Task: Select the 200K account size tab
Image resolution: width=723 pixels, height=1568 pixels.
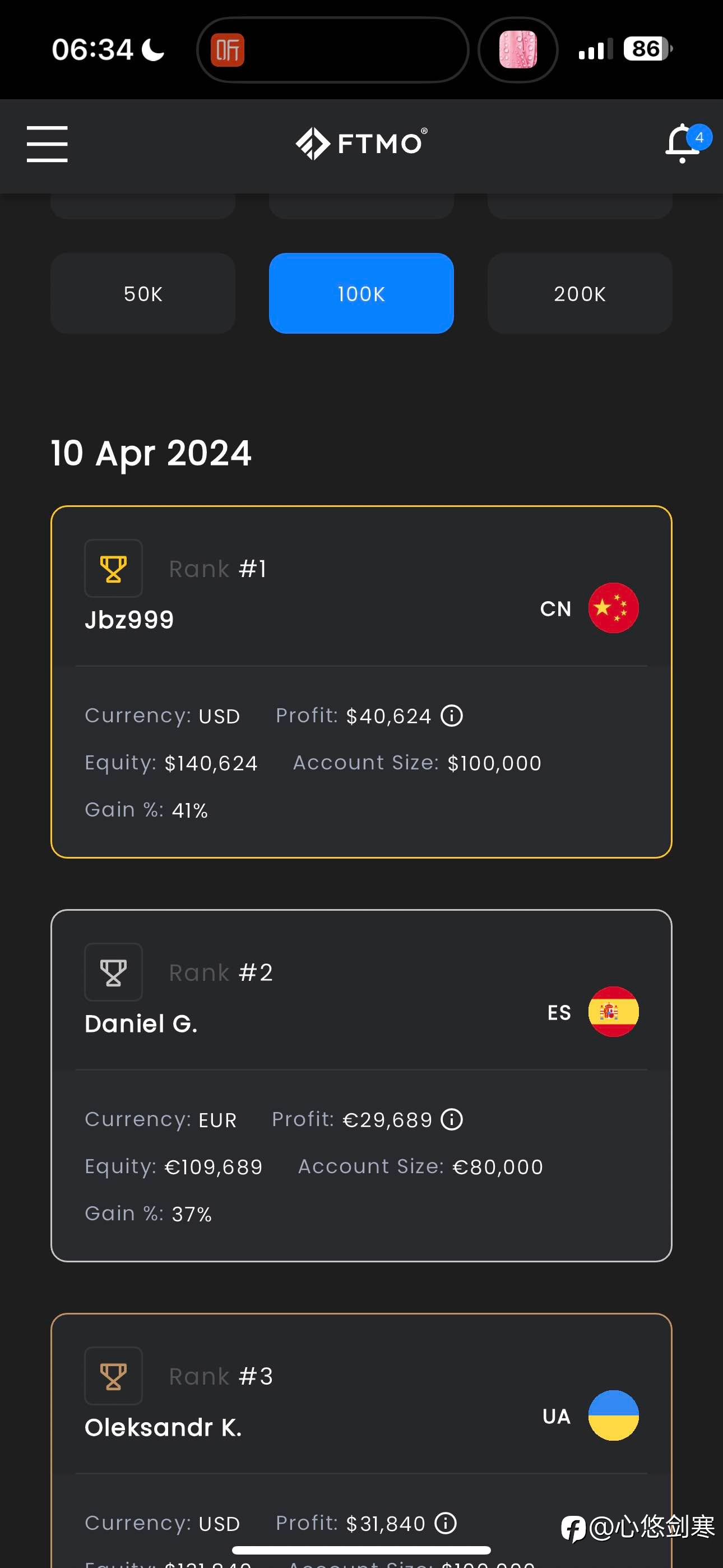Action: (x=580, y=293)
